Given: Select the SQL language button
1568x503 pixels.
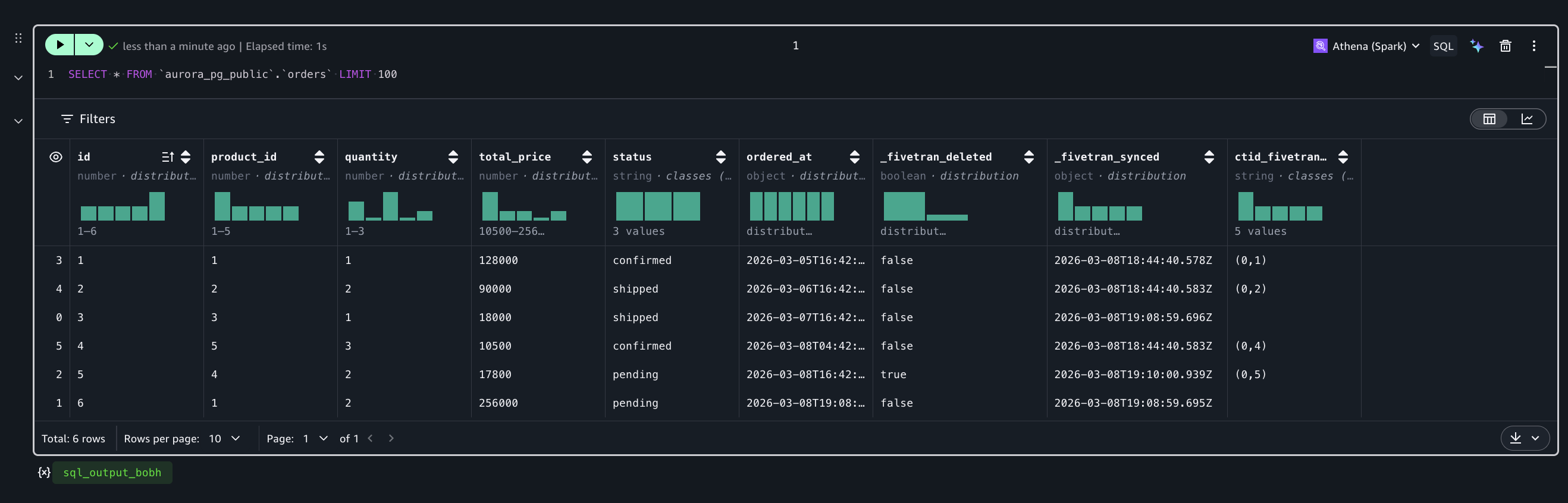Looking at the screenshot, I should pos(1442,46).
